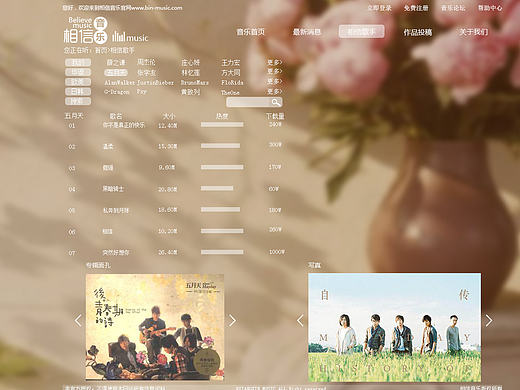
Task: Open the 最新消息 navigation item
Action: 307,32
